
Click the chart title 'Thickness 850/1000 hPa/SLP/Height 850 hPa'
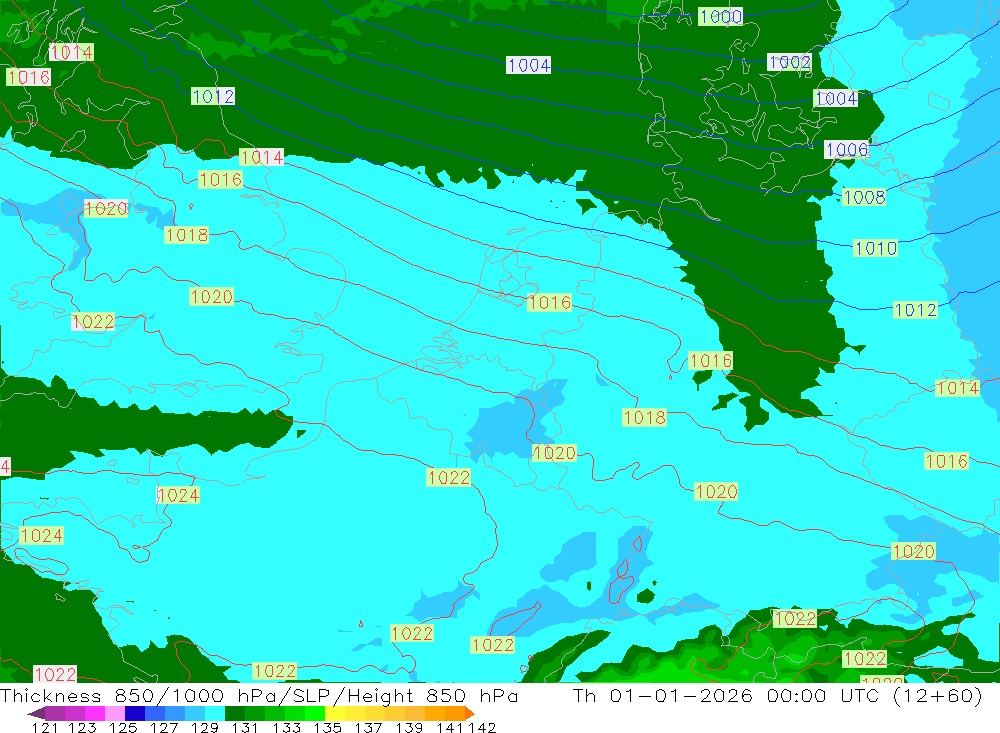[x=259, y=695]
